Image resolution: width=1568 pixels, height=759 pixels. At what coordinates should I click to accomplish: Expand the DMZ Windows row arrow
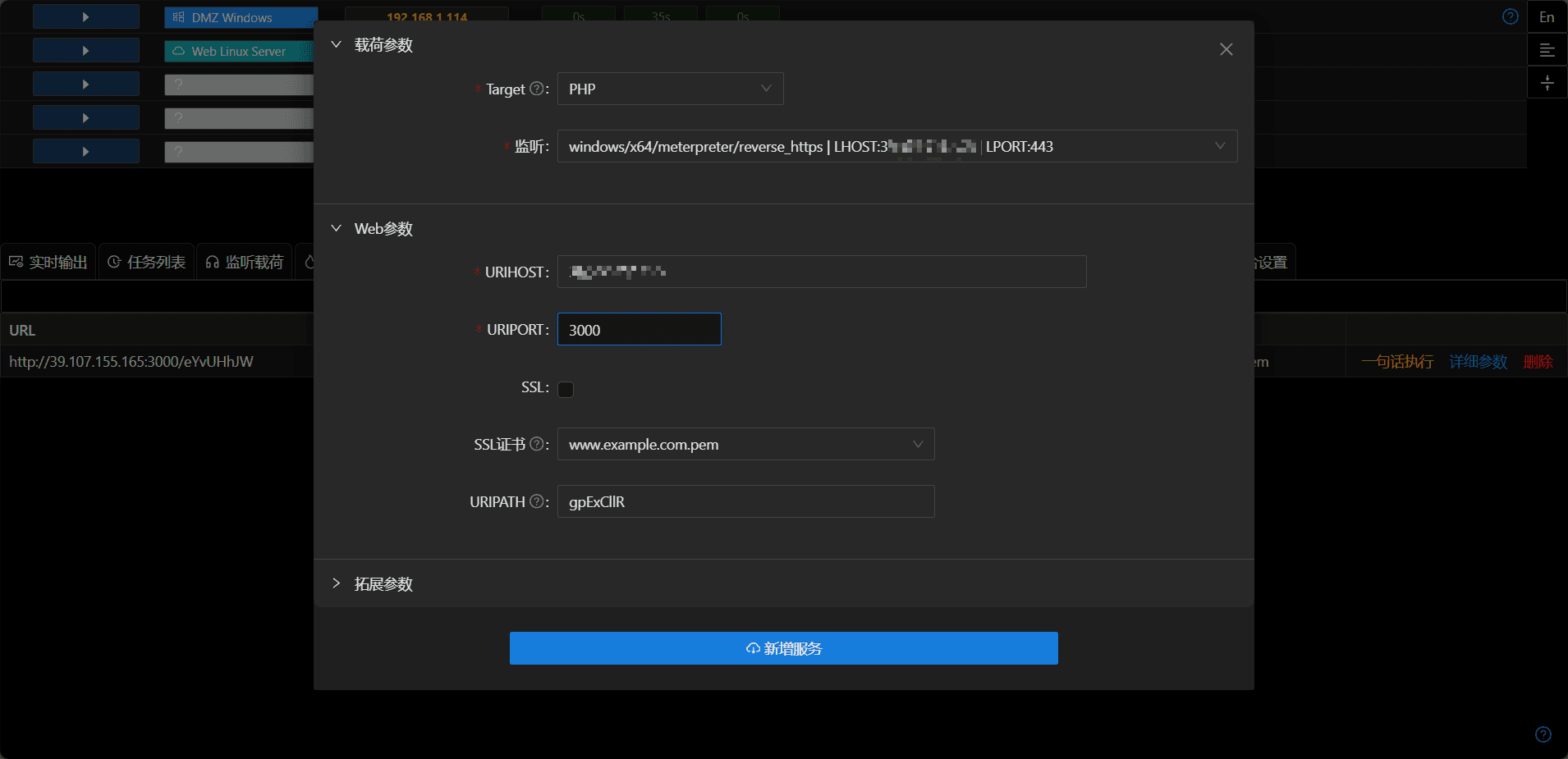pos(86,16)
